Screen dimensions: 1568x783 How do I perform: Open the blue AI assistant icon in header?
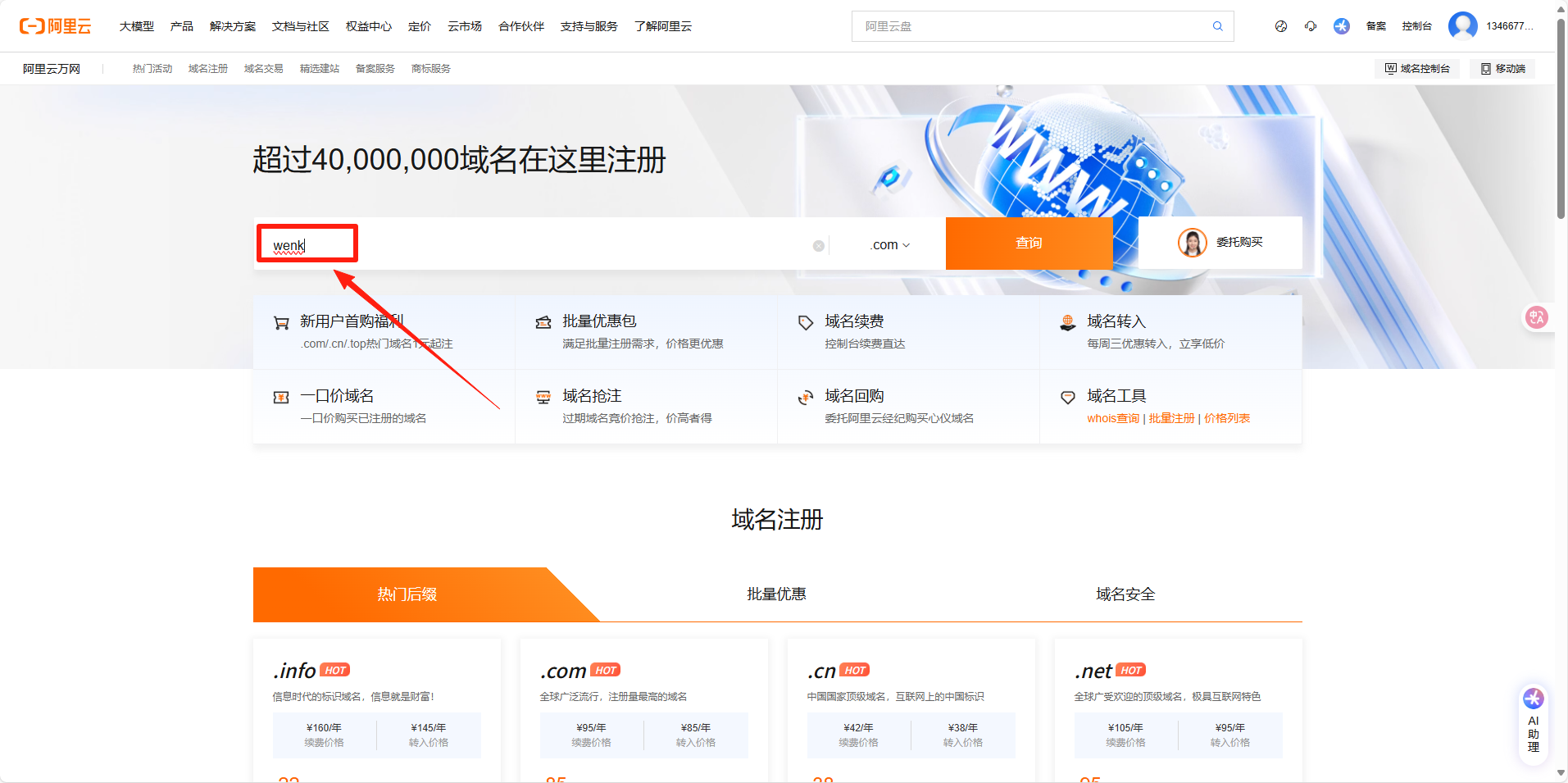[1342, 26]
